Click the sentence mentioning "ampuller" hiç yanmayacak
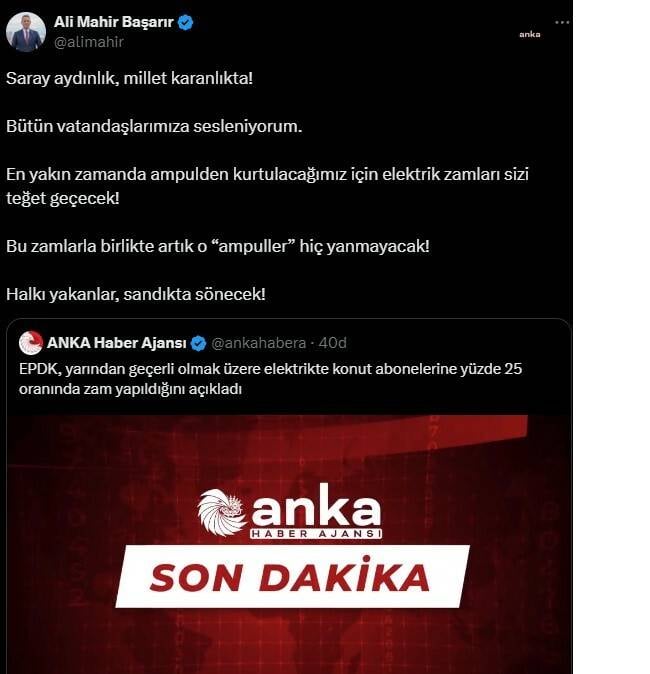The width and height of the screenshot is (650, 674). pyautogui.click(x=218, y=246)
